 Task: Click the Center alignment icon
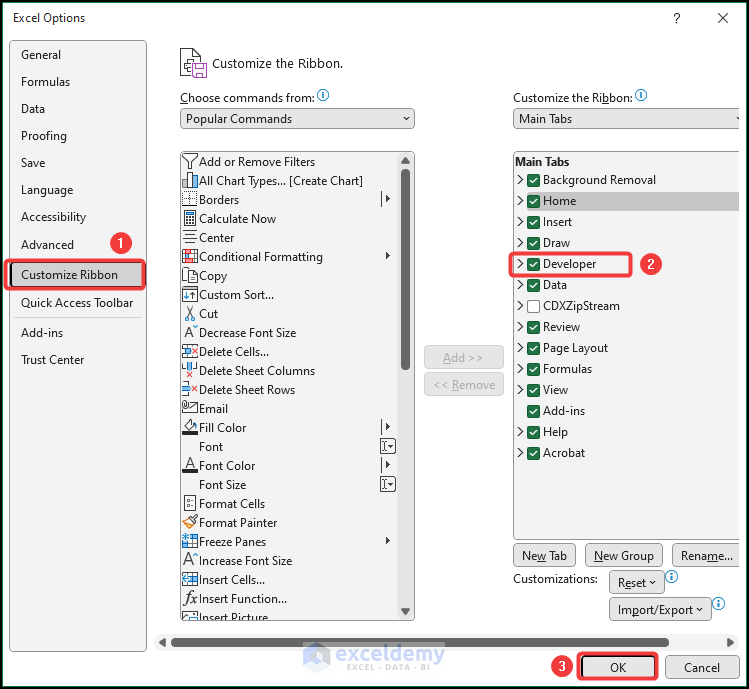[190, 237]
